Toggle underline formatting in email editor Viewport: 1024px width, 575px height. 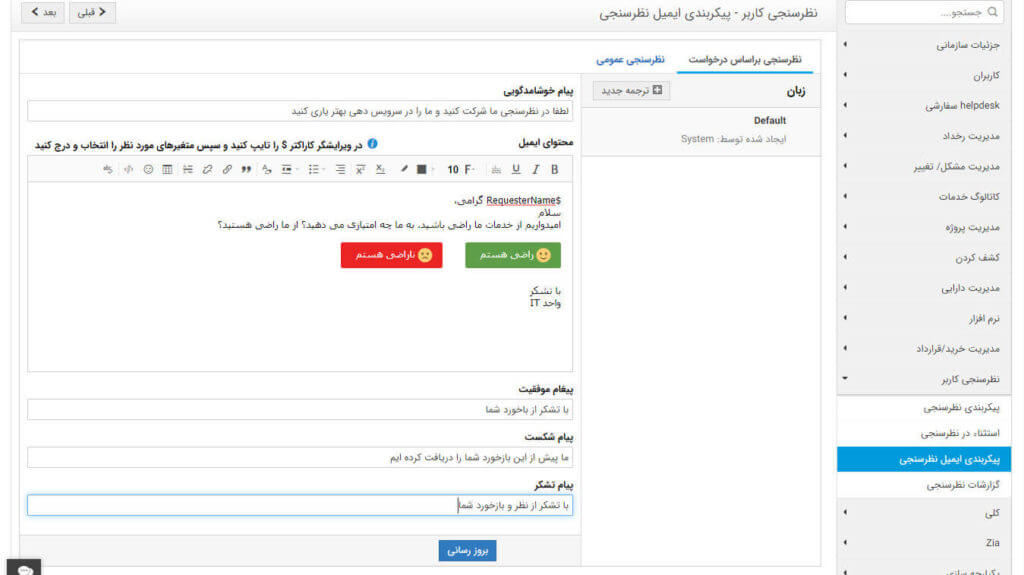[x=516, y=169]
